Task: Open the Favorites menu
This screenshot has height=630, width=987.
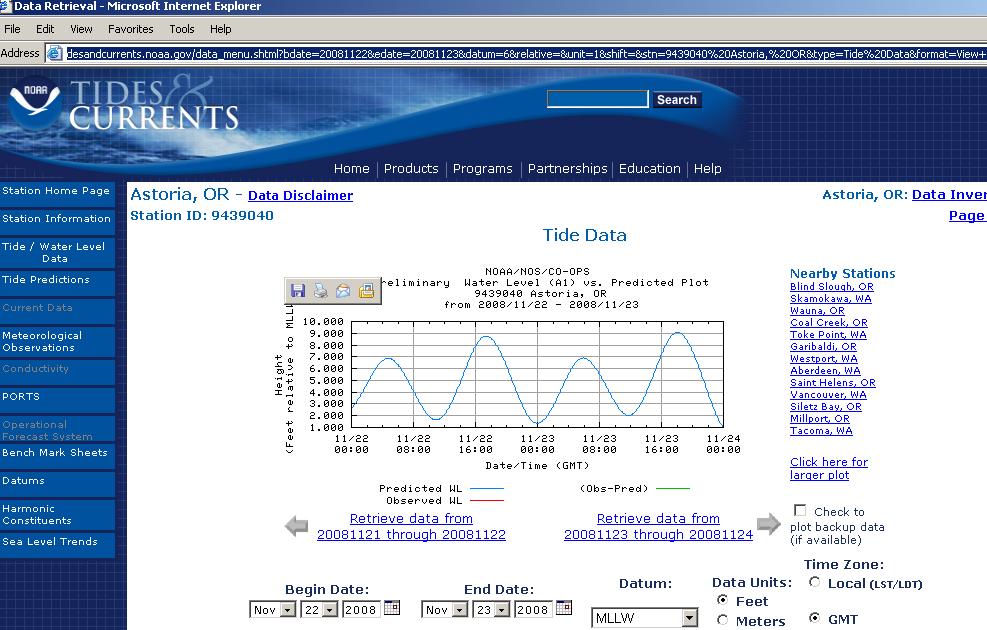Action: pos(130,29)
